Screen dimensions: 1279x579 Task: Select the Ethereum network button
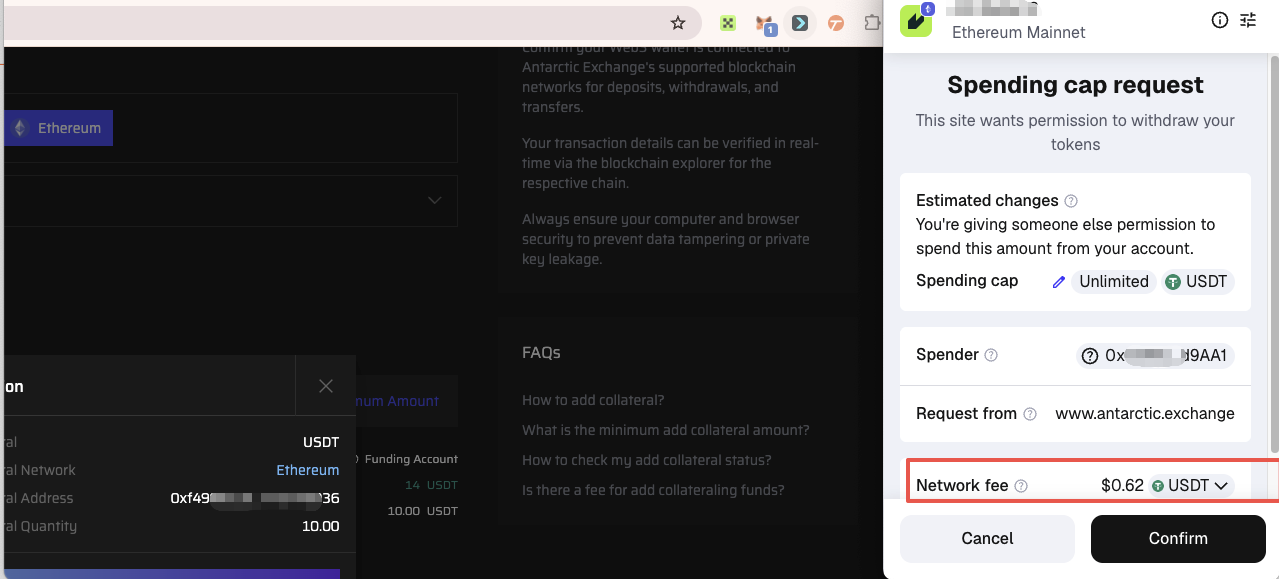pos(58,128)
